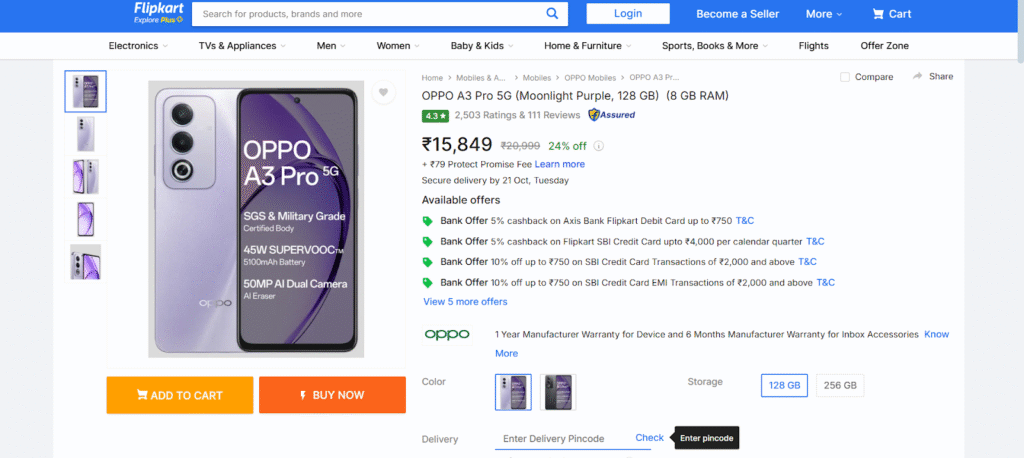Click the Flipkart Assured badge
Screen dimensions: 1024x458
[611, 115]
